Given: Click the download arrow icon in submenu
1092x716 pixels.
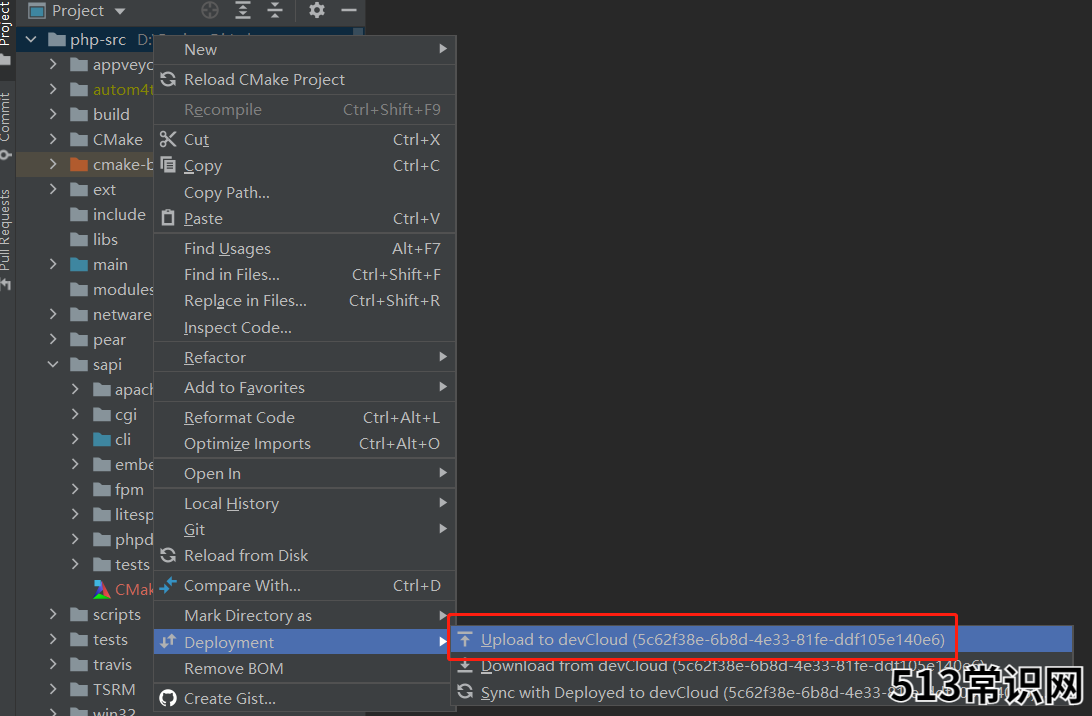Looking at the screenshot, I should click(x=465, y=667).
